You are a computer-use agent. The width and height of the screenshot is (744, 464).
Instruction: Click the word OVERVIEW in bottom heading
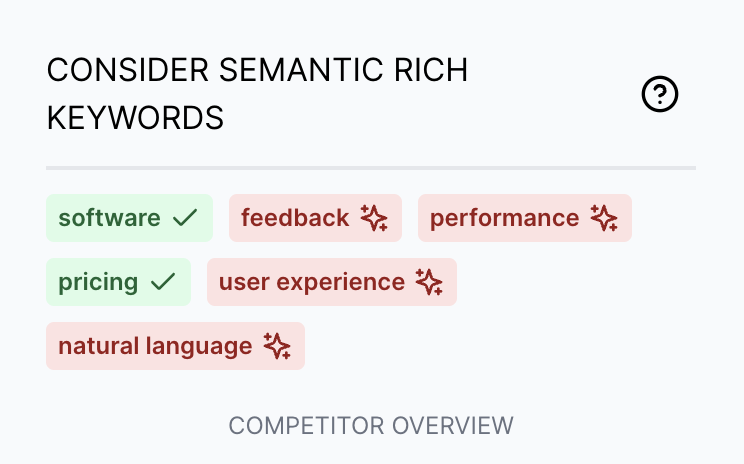coord(453,425)
